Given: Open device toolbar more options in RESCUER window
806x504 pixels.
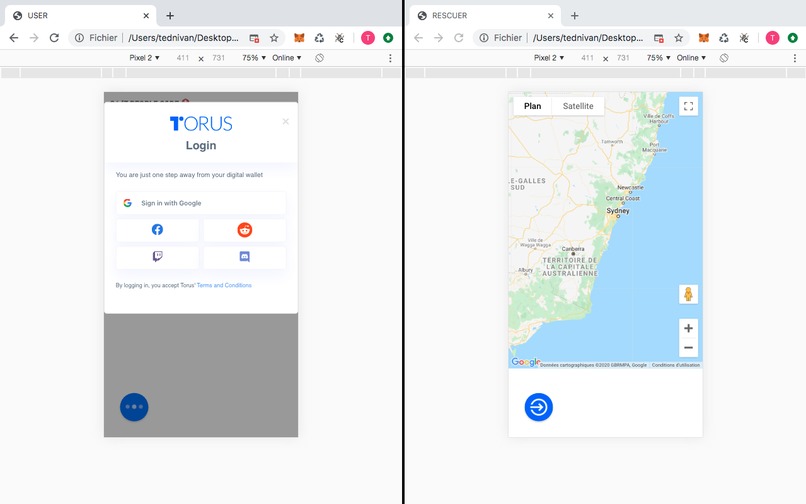Looking at the screenshot, I should 795,58.
